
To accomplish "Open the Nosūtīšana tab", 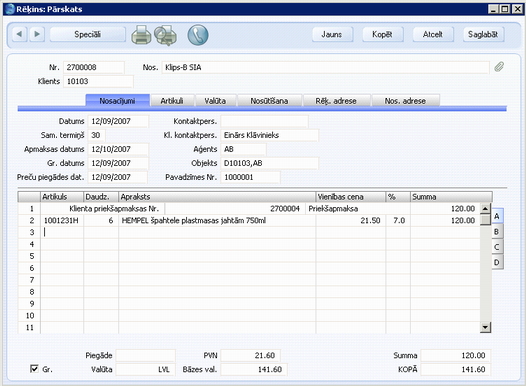I will tap(269, 101).
